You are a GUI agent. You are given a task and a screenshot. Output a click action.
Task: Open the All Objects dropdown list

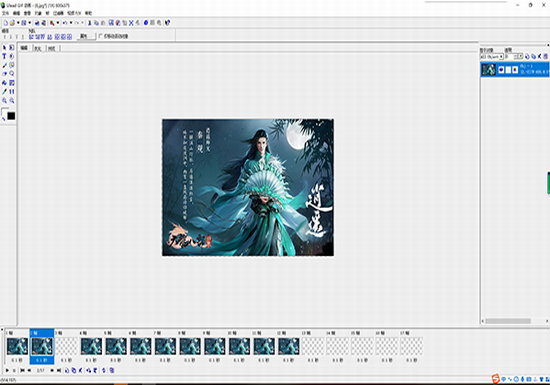click(492, 56)
